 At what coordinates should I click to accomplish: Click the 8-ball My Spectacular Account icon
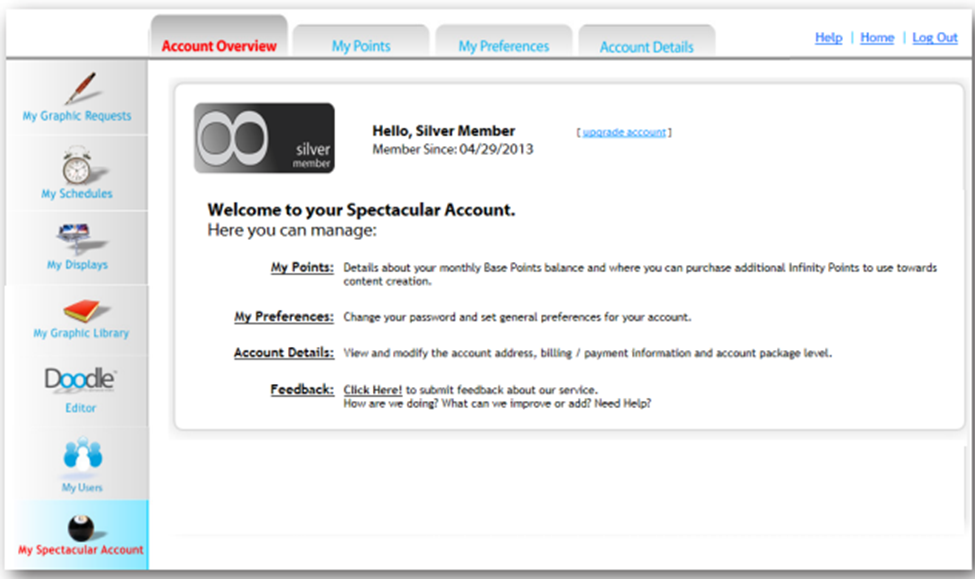pos(81,527)
